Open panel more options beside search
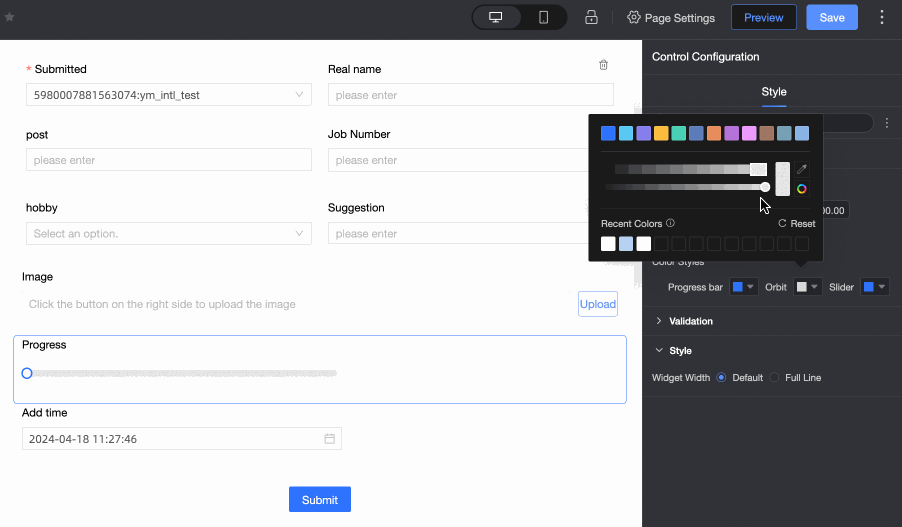 coord(887,123)
